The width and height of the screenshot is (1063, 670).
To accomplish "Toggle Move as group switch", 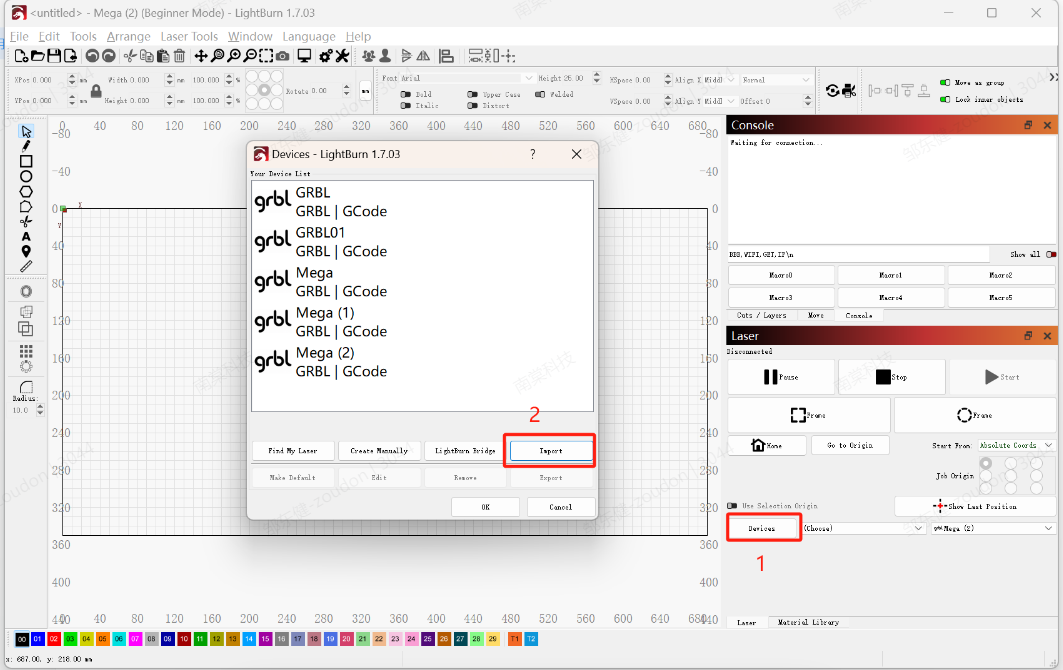I will pyautogui.click(x=944, y=83).
